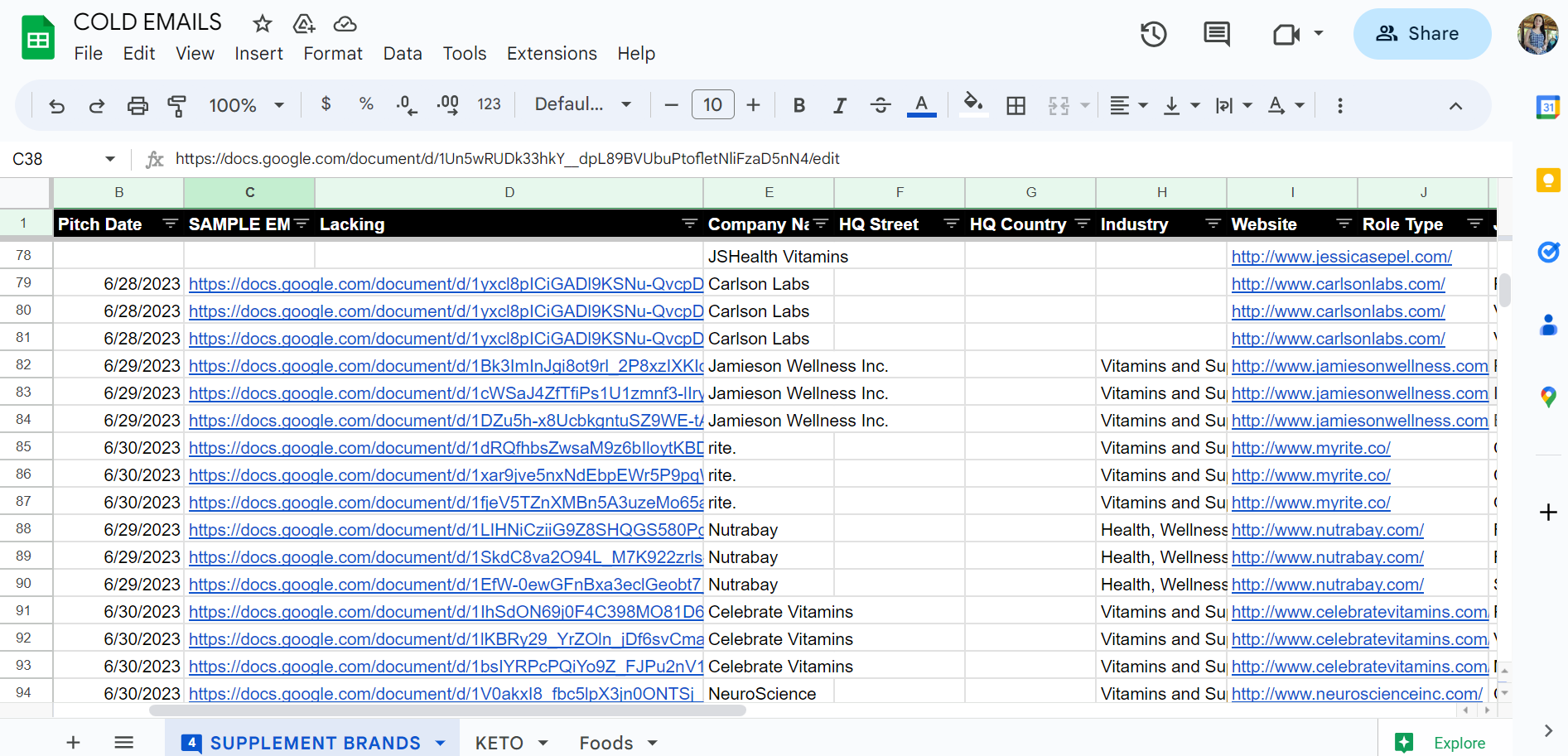
Task: Open Contacts side panel
Action: coord(1548,325)
